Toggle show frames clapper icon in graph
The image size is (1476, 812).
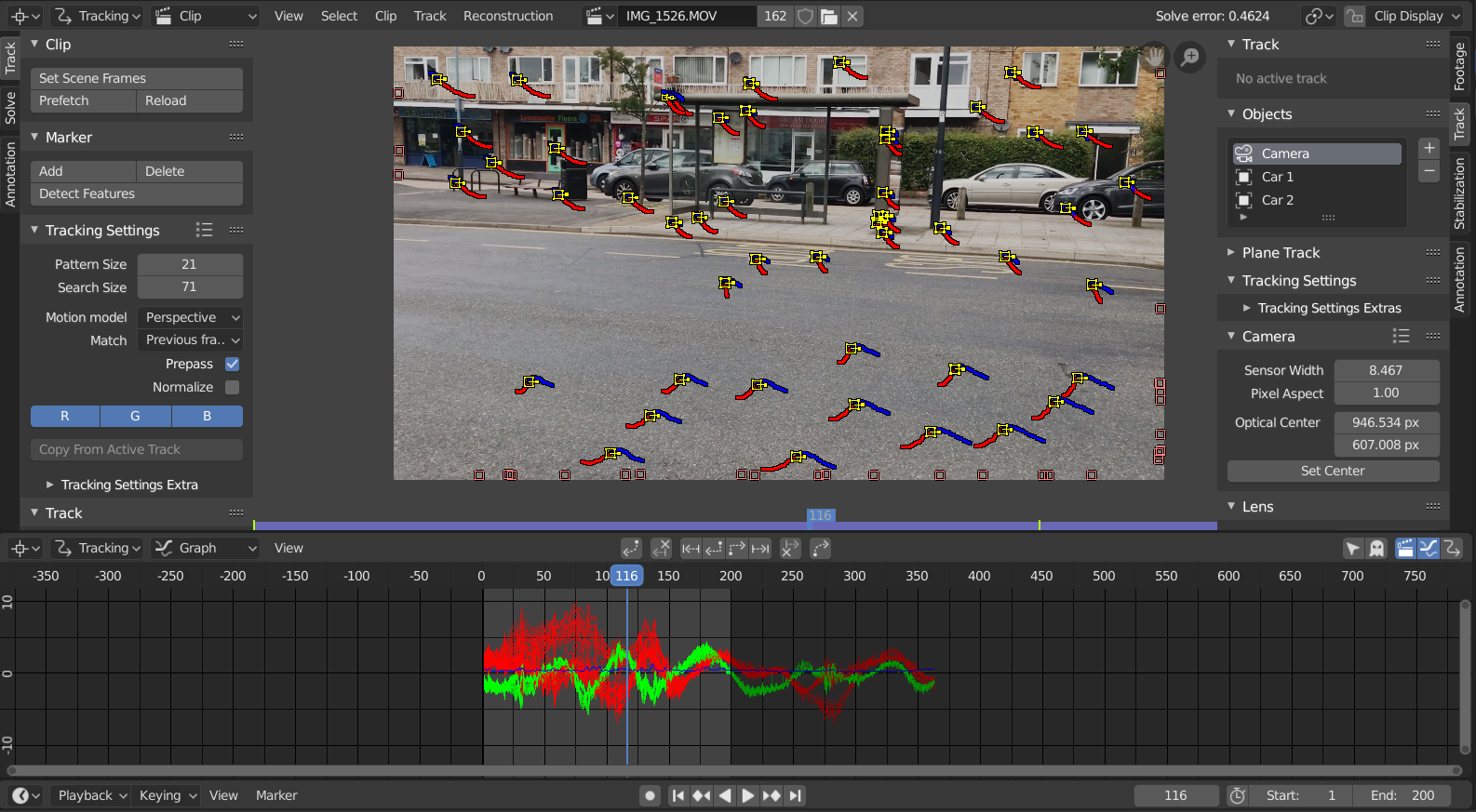(1405, 549)
